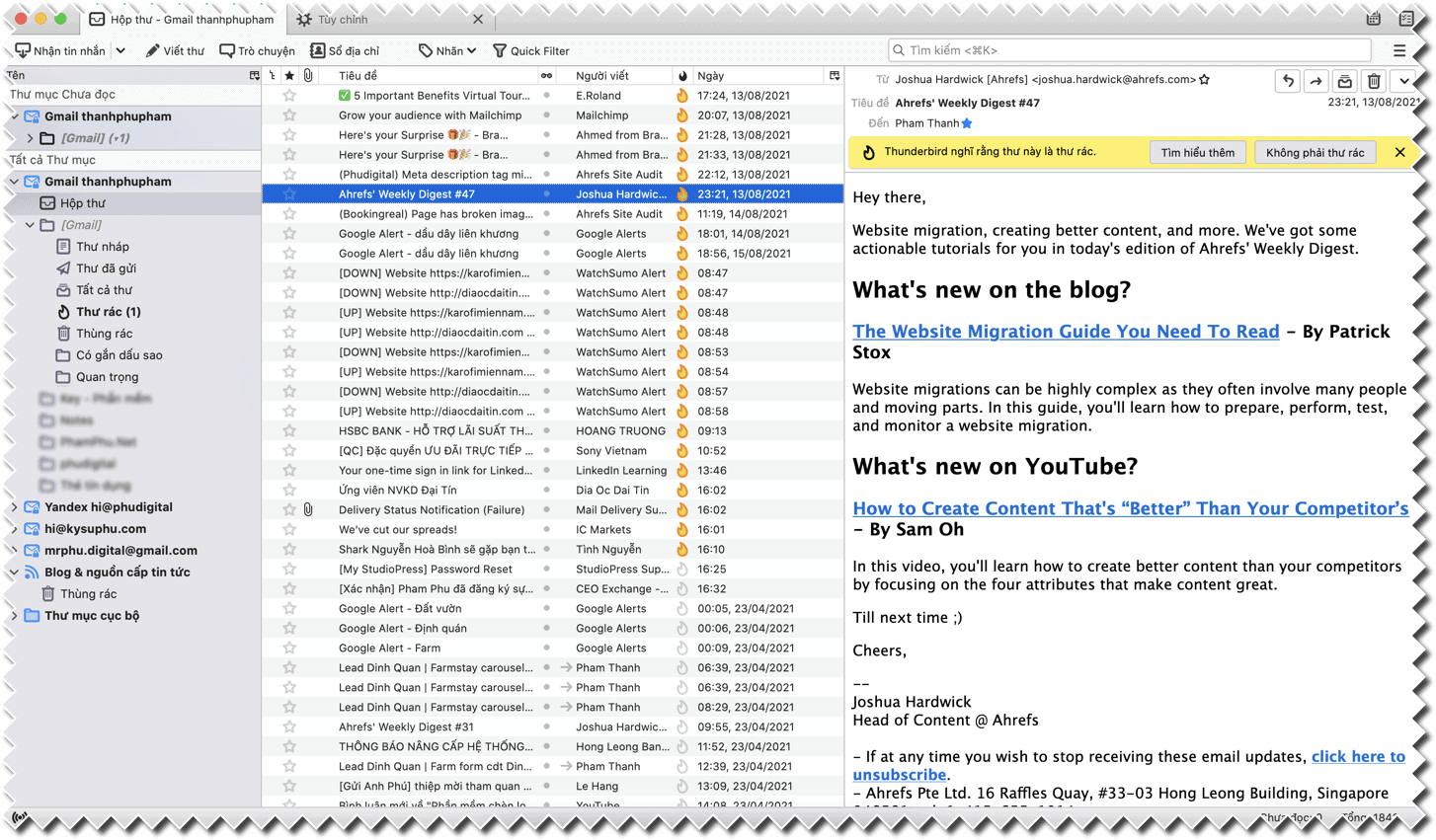Click the Nhận tin nhắn get messages button

coord(60,50)
